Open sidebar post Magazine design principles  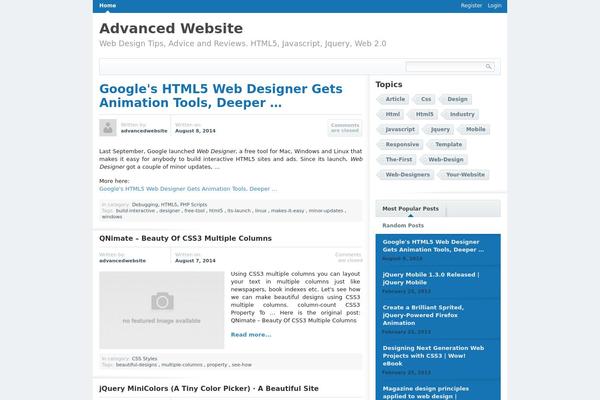426,392
